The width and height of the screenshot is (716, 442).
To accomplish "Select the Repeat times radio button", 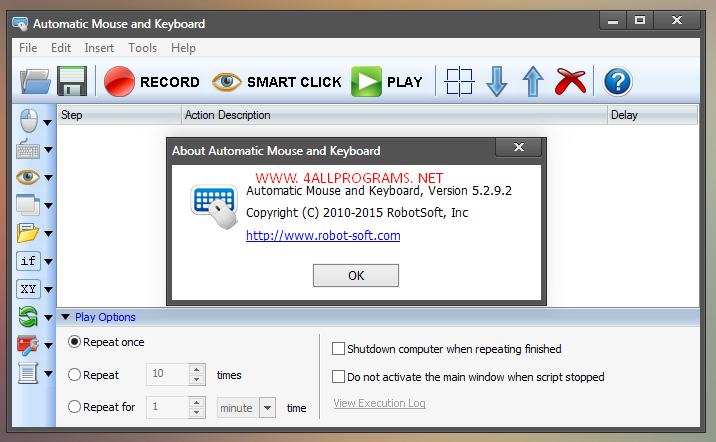I will click(x=74, y=375).
